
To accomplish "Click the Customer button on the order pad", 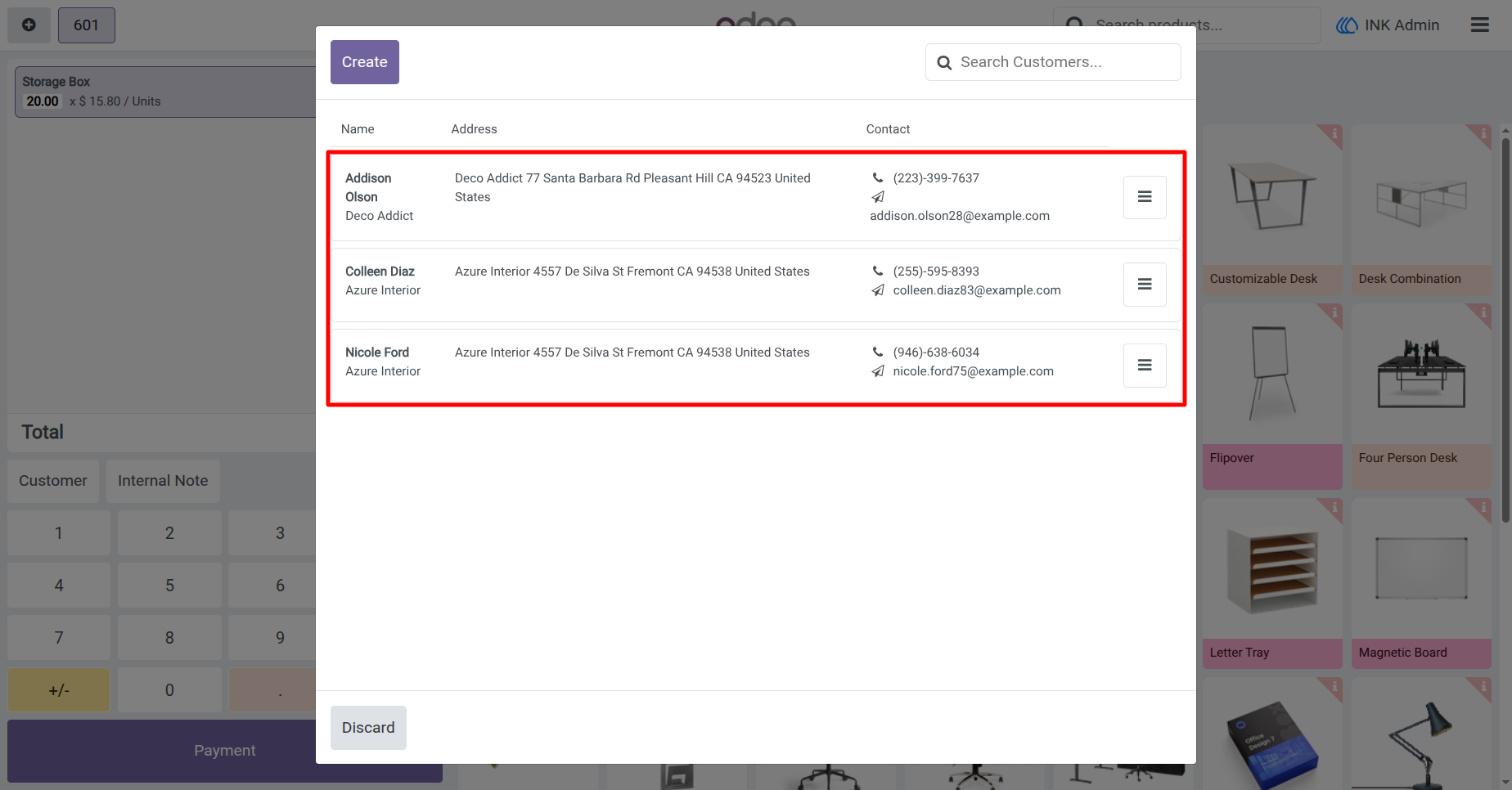I will pos(53,481).
